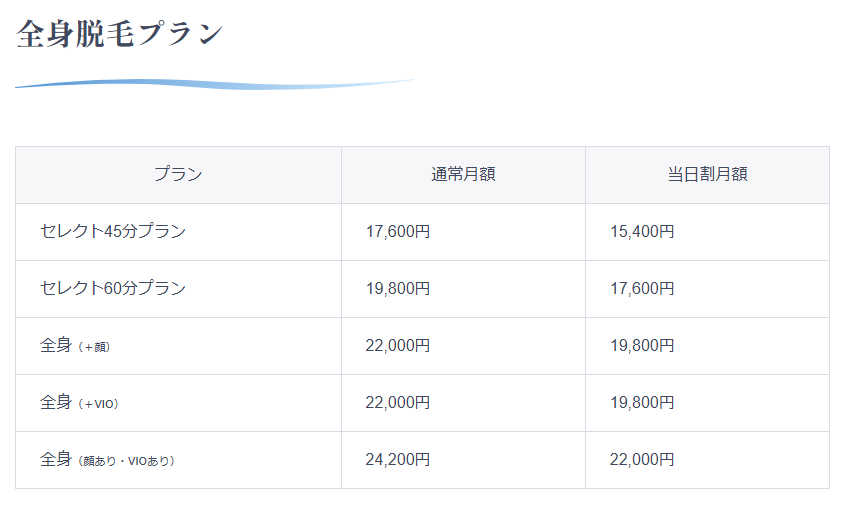846x509 pixels.
Task: Select the プラン column header
Action: [x=178, y=174]
